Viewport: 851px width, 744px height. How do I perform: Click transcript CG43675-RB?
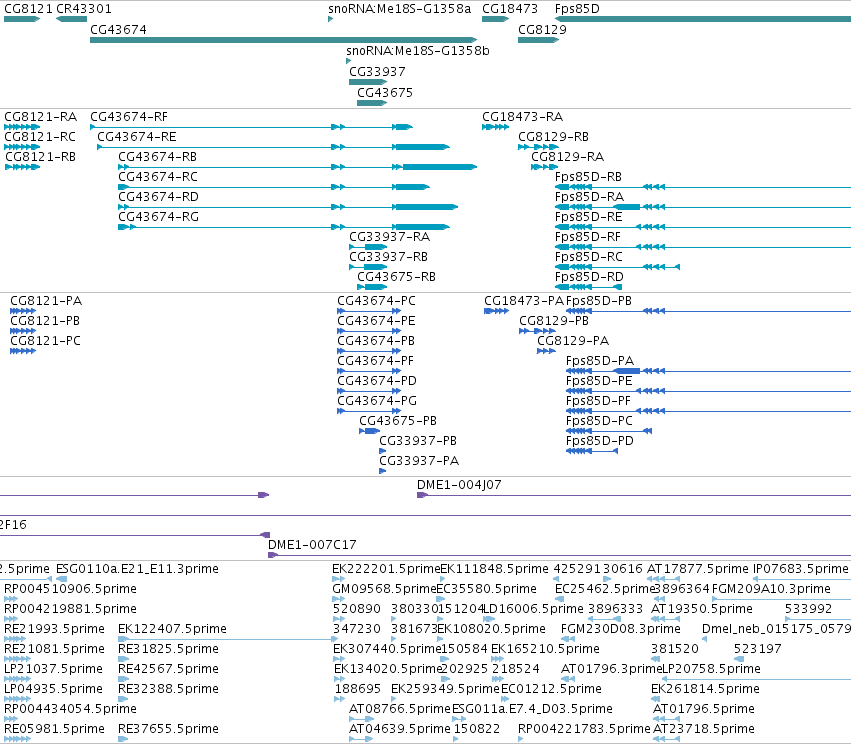396,278
